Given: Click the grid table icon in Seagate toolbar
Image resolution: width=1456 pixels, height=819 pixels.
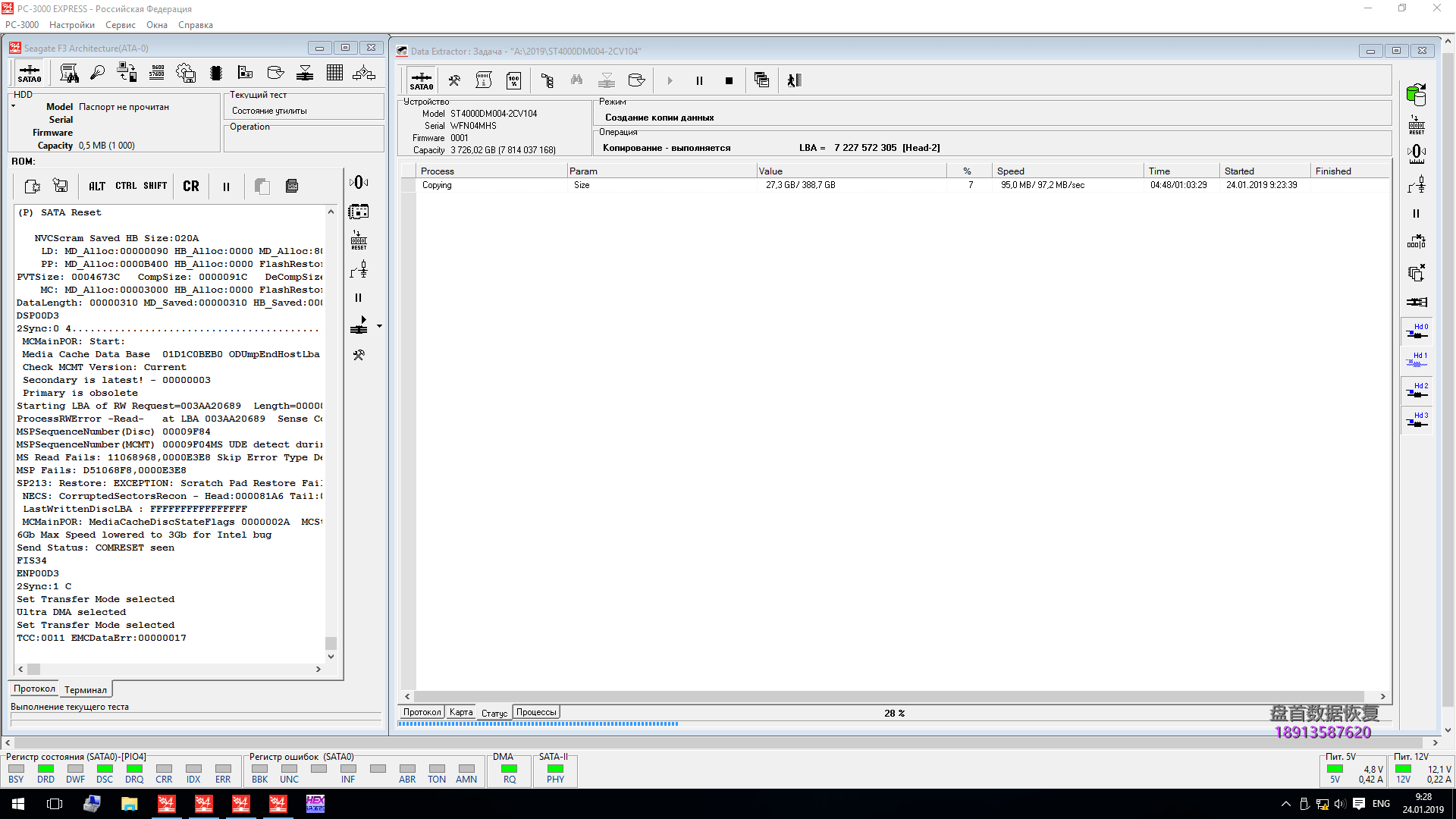Looking at the screenshot, I should pyautogui.click(x=334, y=73).
